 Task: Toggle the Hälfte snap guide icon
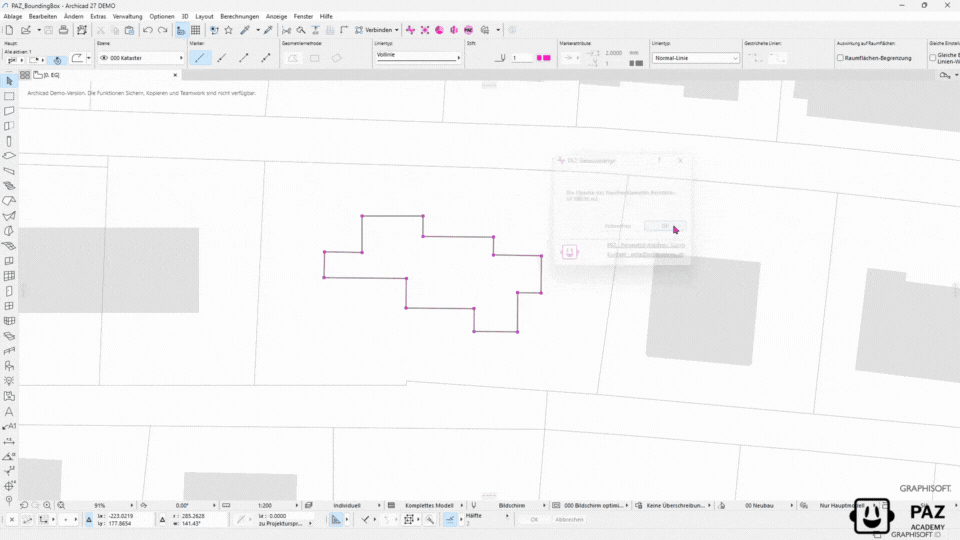coord(450,520)
